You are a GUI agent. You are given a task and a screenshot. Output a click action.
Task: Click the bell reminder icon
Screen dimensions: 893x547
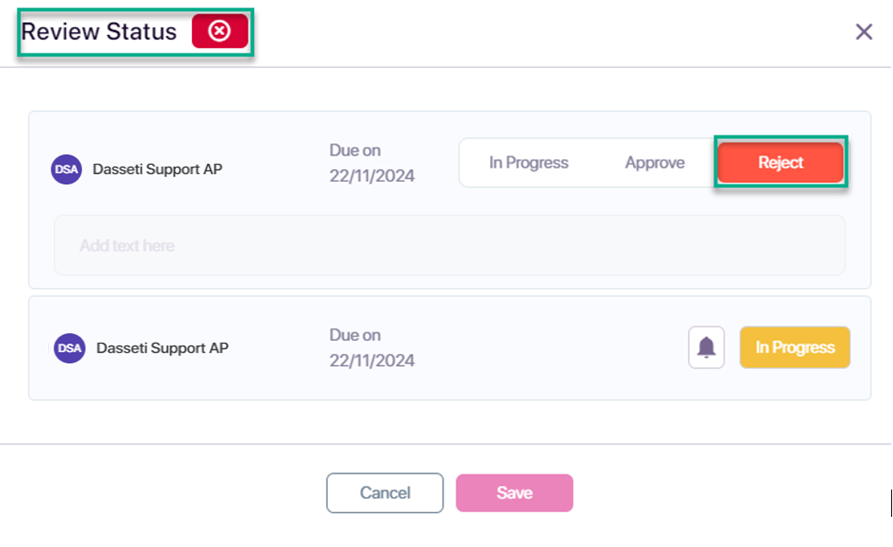[706, 347]
